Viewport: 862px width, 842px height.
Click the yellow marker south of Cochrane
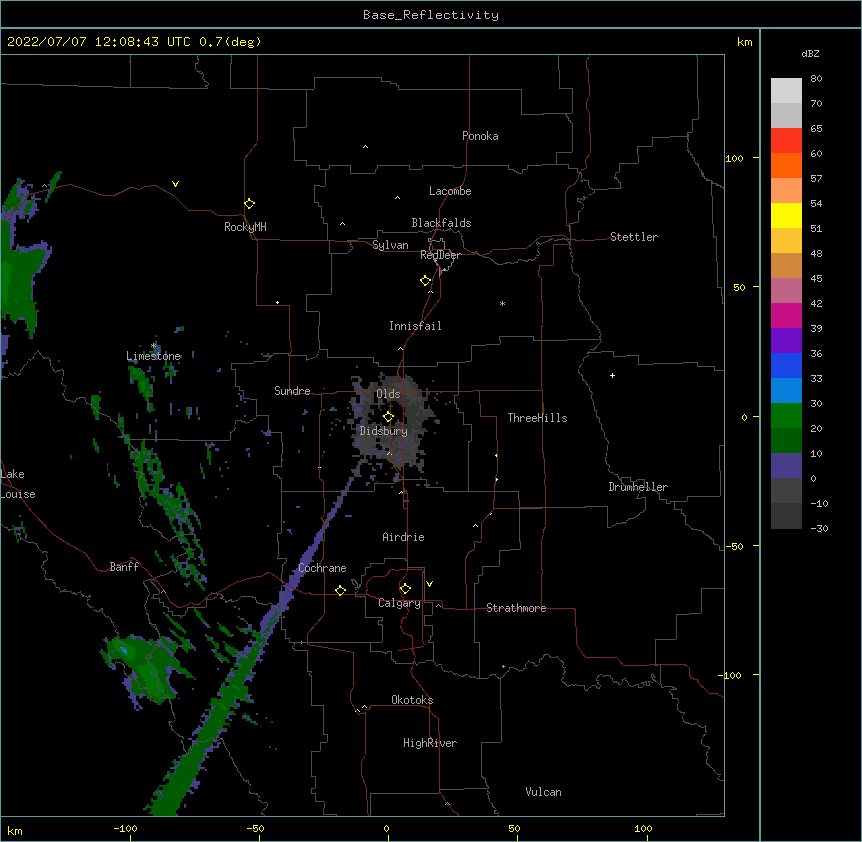340,590
